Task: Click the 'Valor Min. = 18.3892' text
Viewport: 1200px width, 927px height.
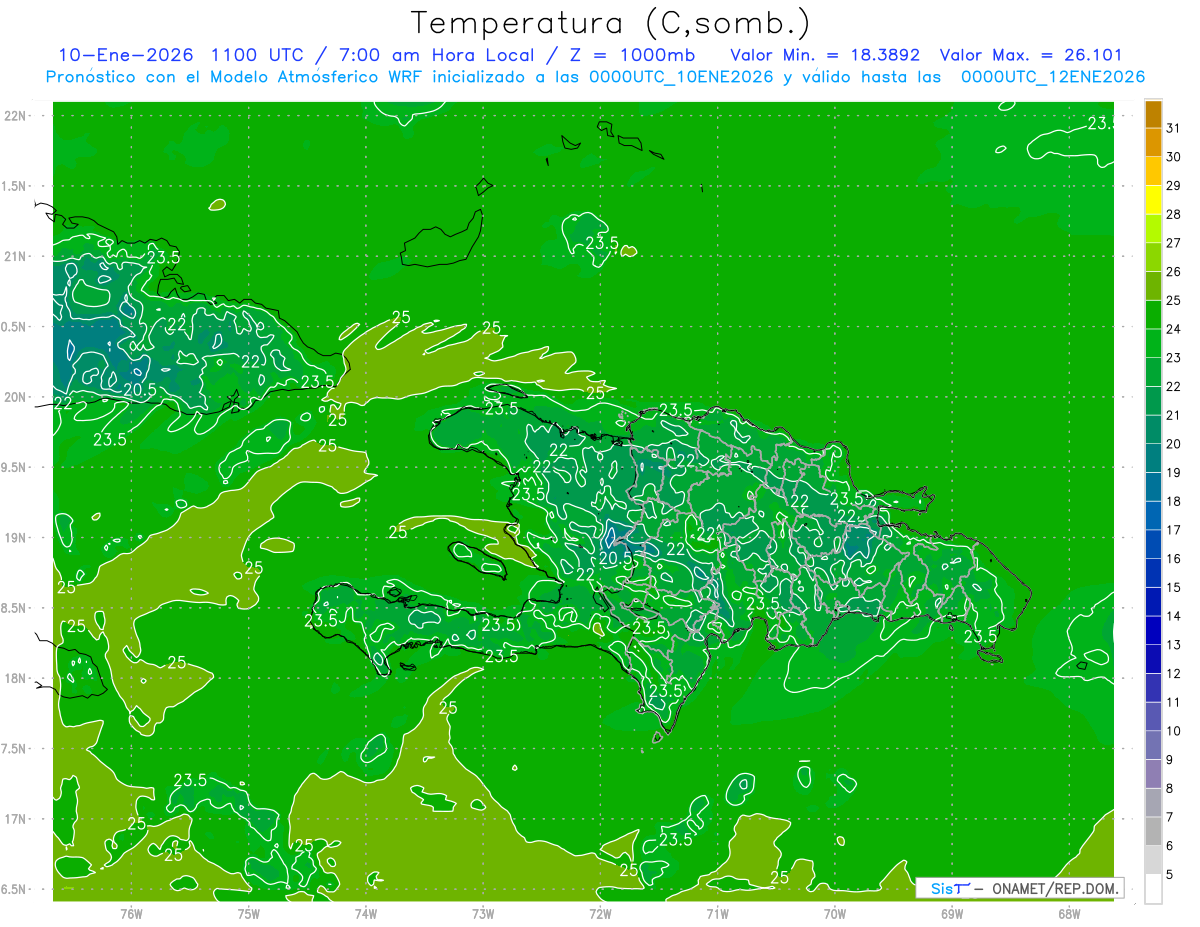Action: pyautogui.click(x=825, y=55)
